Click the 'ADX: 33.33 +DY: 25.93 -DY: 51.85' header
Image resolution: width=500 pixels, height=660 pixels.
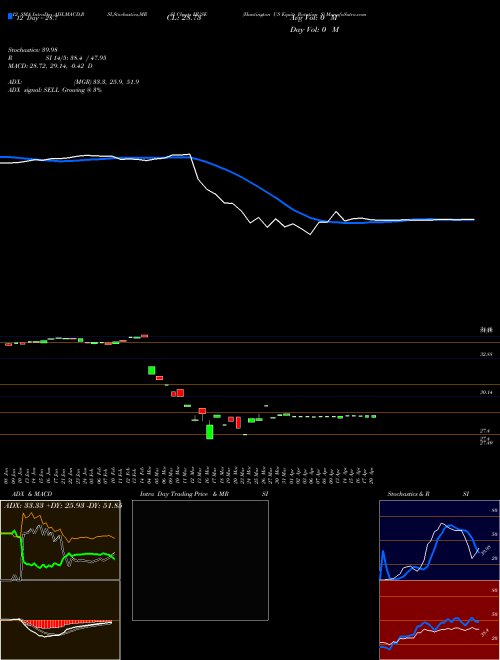coord(63,506)
